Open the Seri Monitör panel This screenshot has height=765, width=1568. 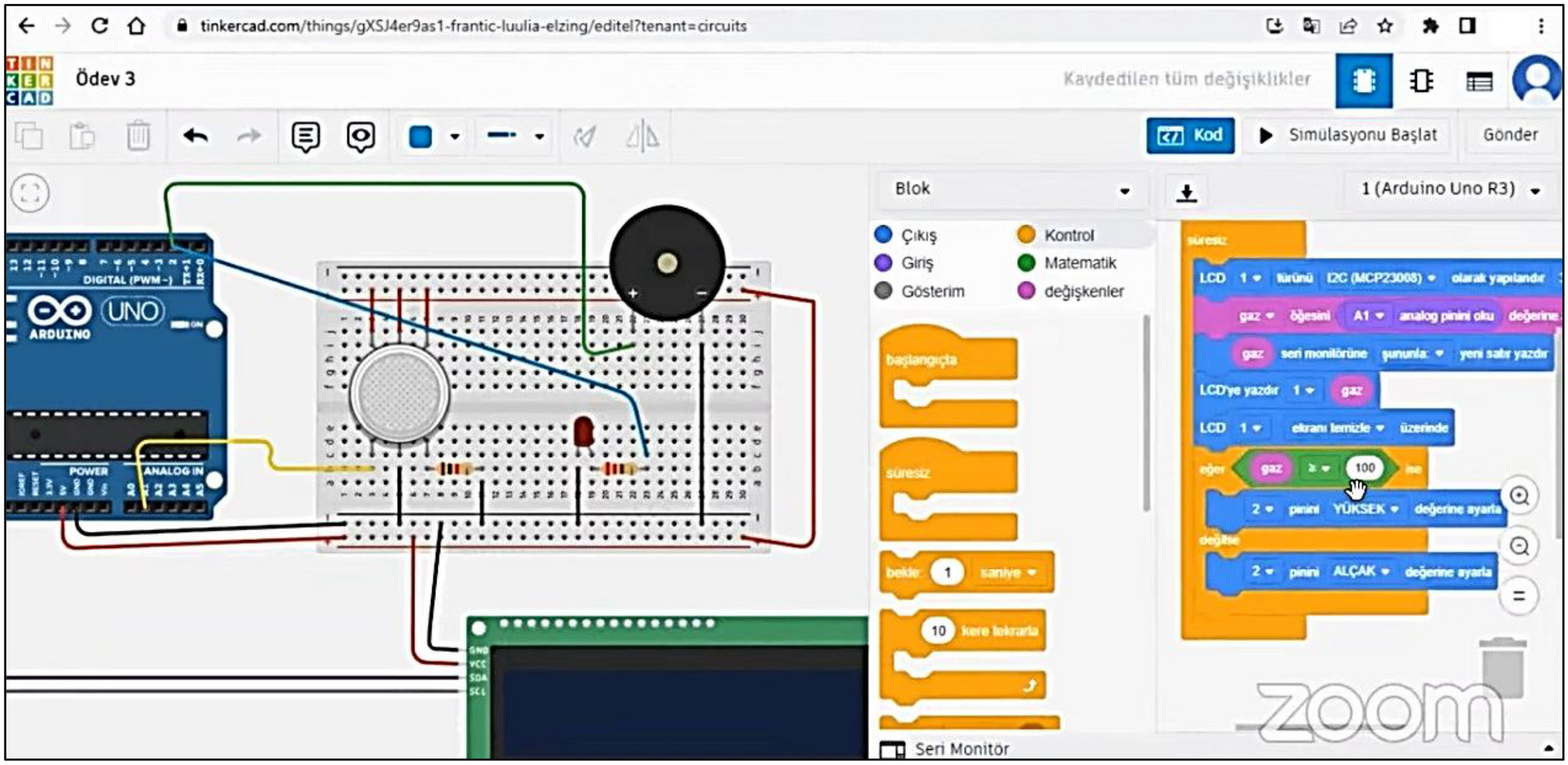pos(945,749)
